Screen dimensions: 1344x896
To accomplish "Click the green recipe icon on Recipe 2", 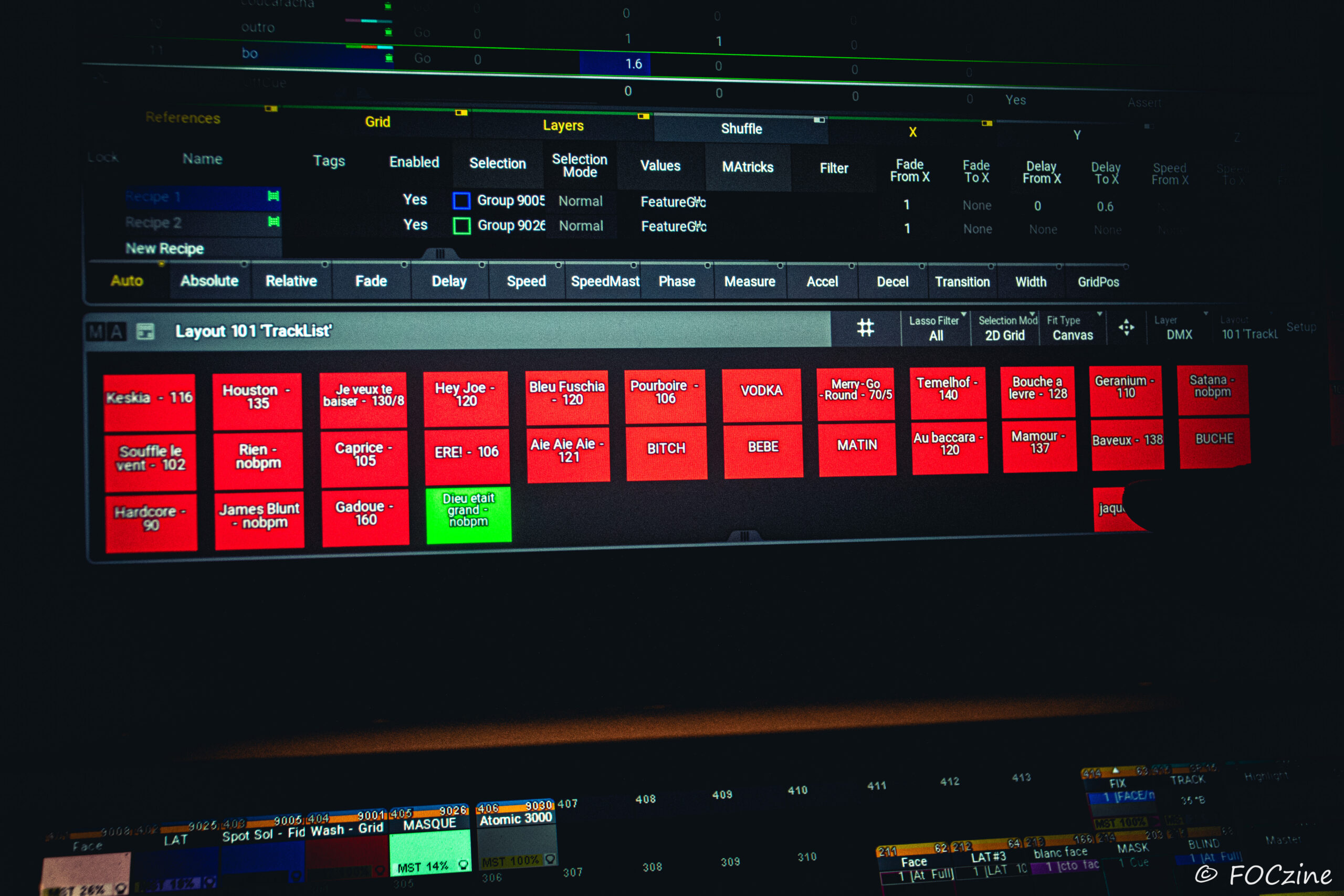I will pyautogui.click(x=274, y=222).
